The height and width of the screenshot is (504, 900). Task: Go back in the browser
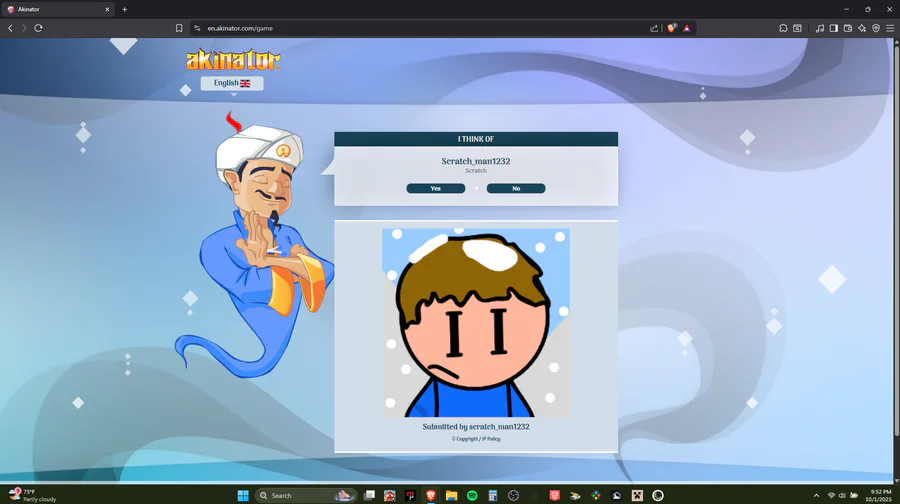pos(10,28)
